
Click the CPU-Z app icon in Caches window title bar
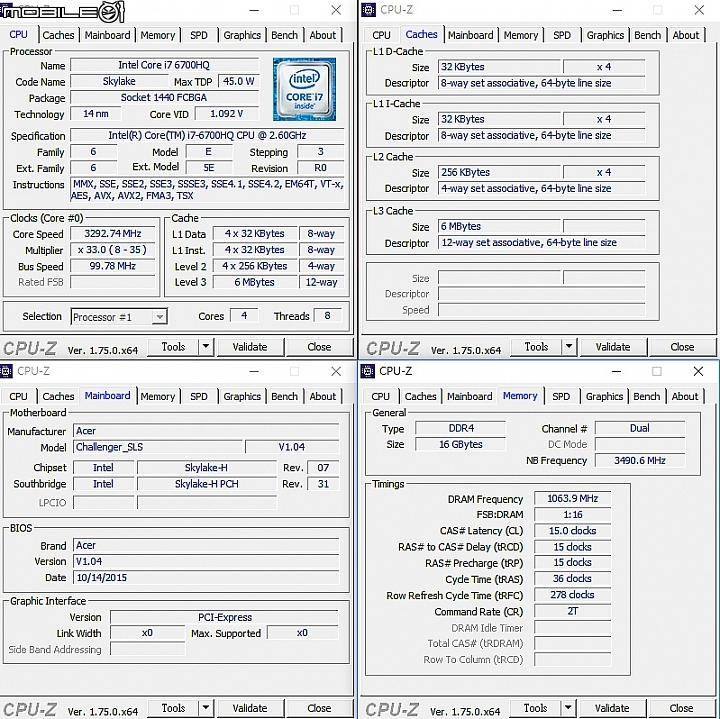click(x=368, y=10)
